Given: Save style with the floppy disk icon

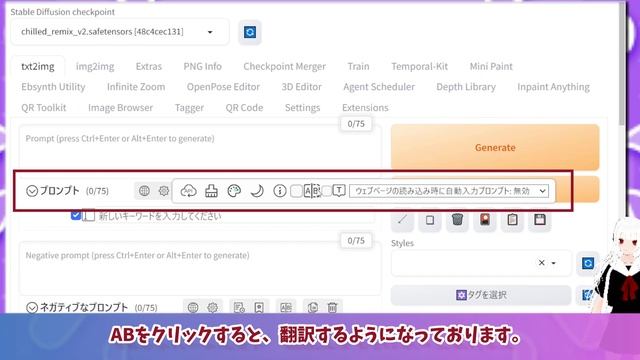Looking at the screenshot, I should point(540,220).
